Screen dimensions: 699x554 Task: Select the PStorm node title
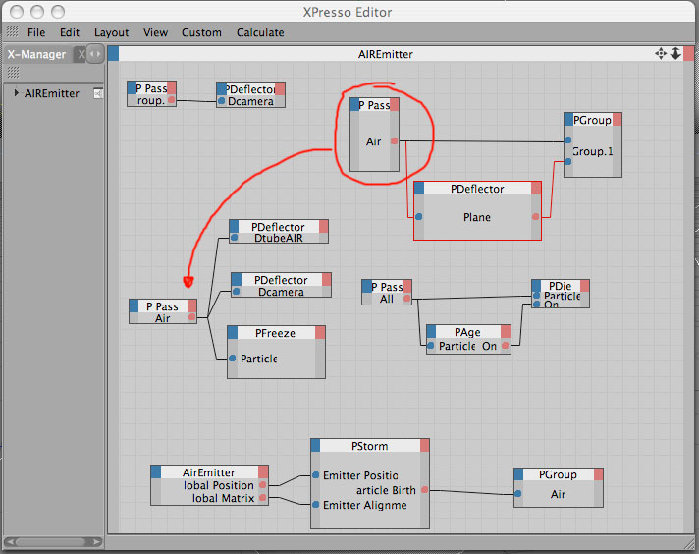coord(370,446)
